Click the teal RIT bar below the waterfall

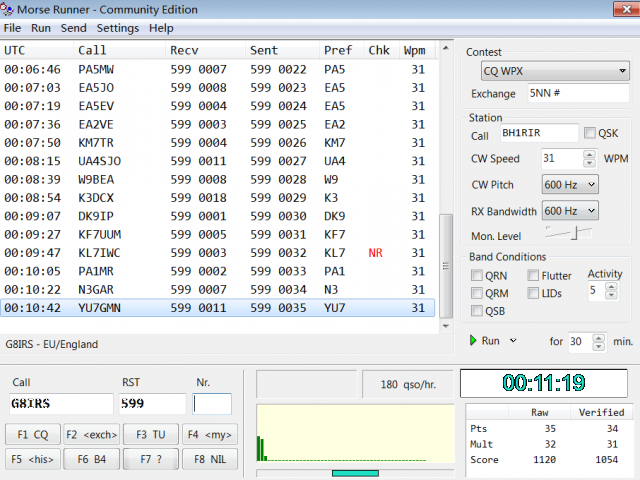click(355, 473)
